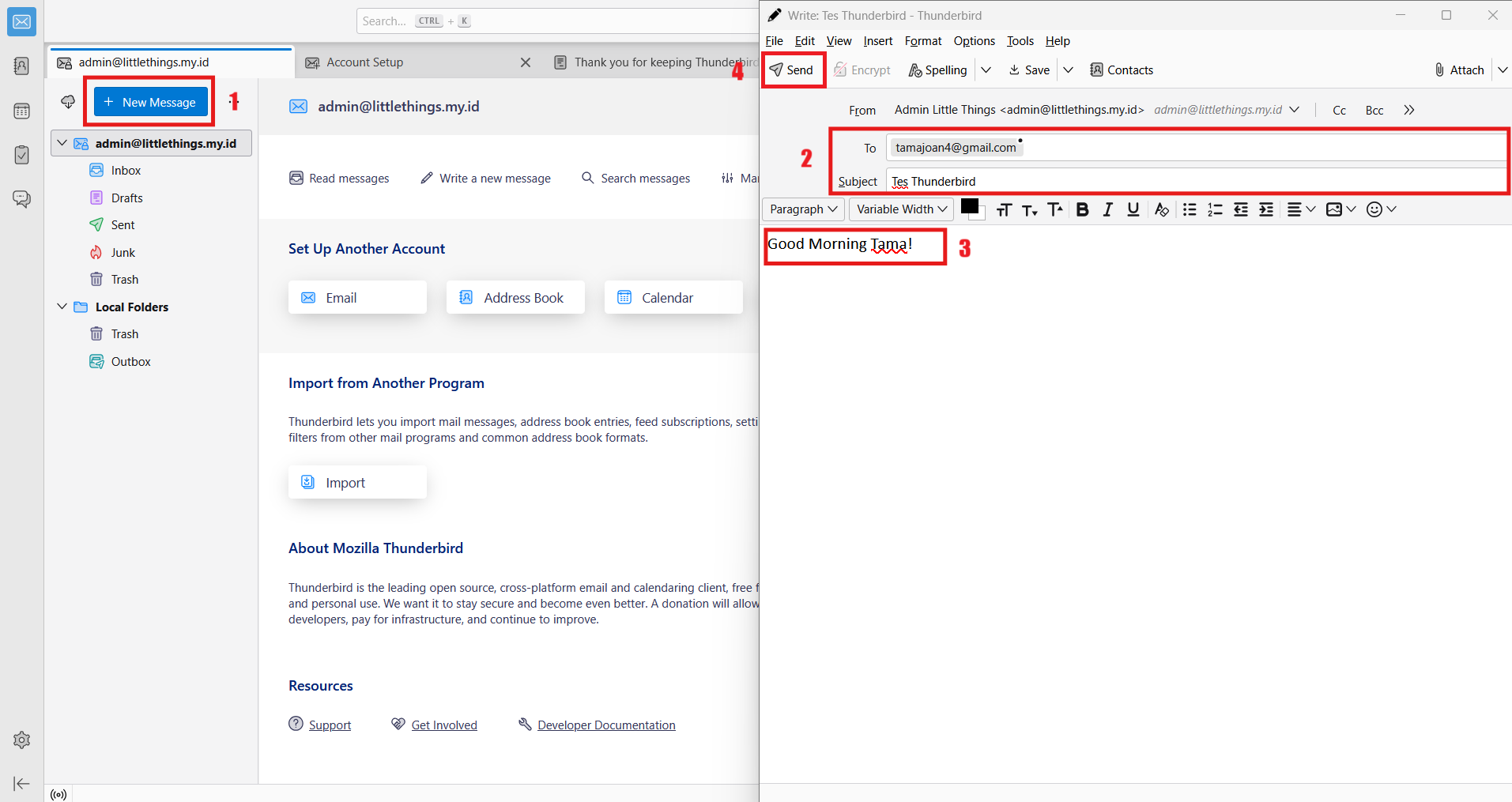The width and height of the screenshot is (1512, 802).
Task: Close the Account Setup tab
Action: 526,62
